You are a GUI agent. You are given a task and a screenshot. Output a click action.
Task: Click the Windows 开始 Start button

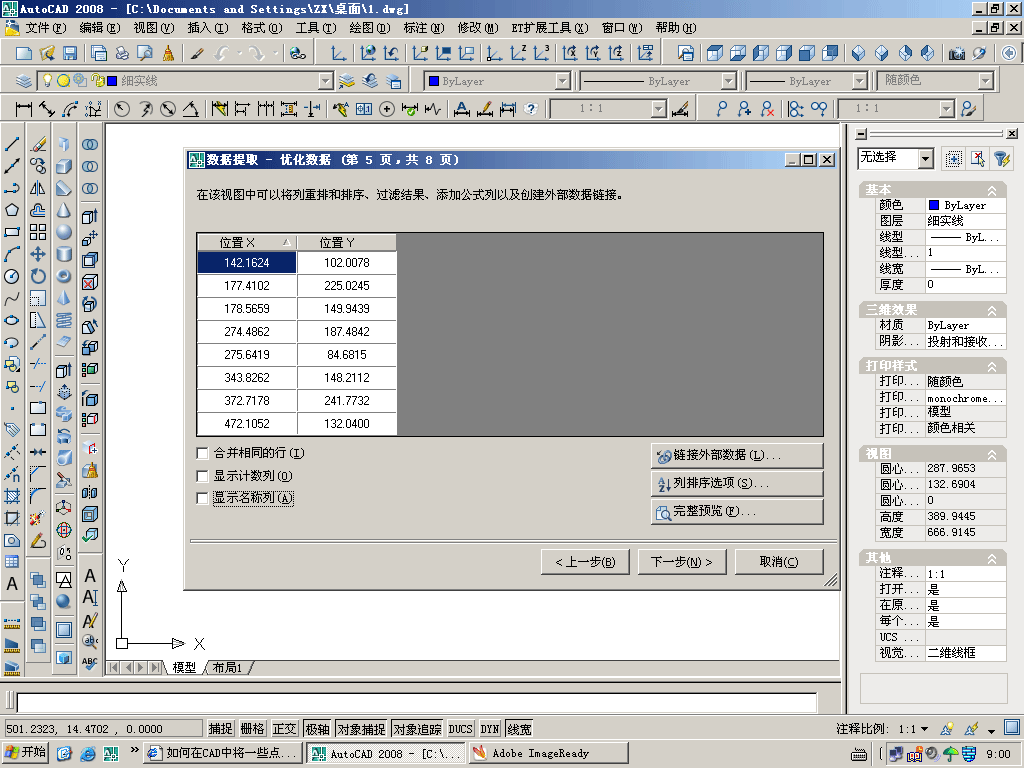[26, 753]
